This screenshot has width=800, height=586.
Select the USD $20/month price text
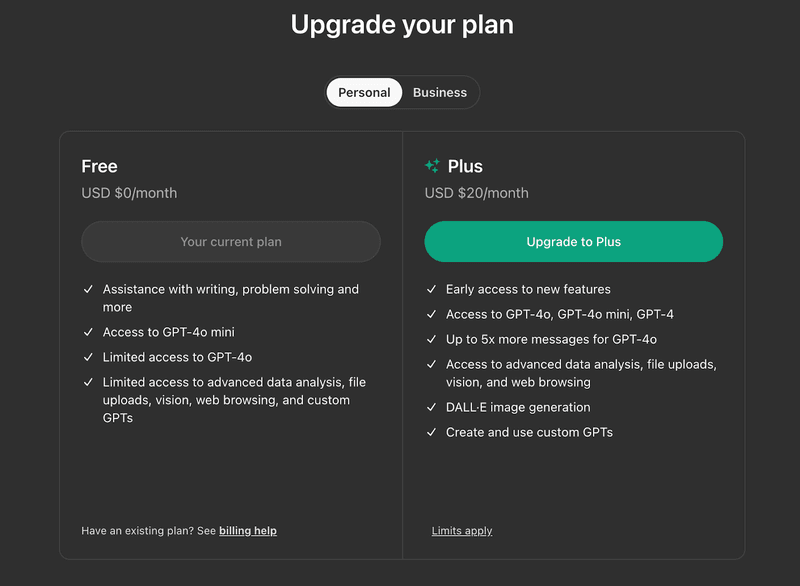click(477, 193)
